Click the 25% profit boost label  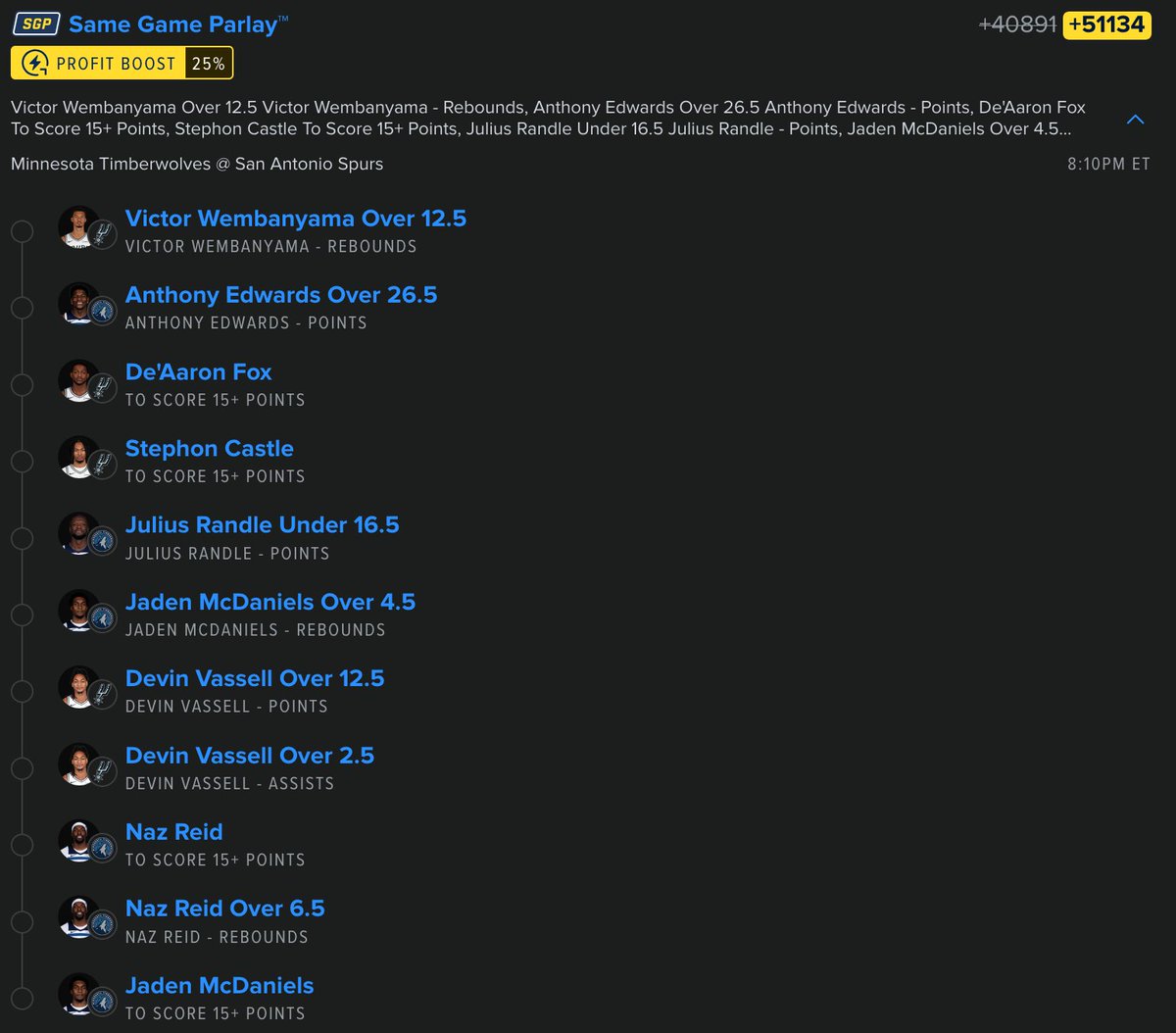tap(207, 64)
